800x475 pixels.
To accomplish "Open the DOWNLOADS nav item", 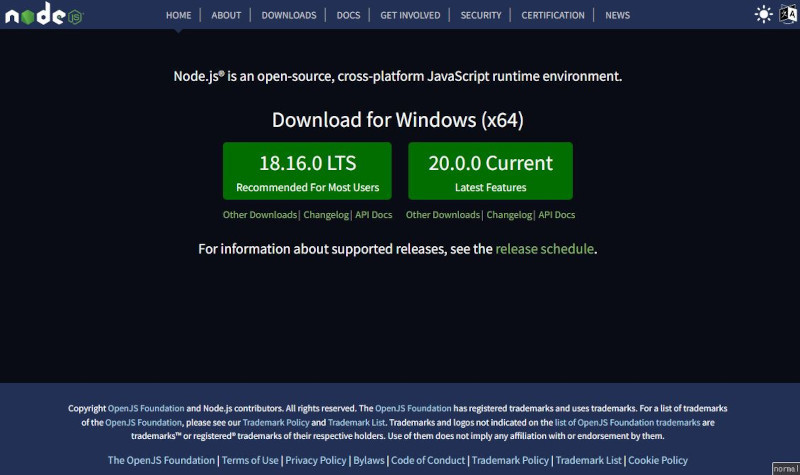I will (x=289, y=15).
